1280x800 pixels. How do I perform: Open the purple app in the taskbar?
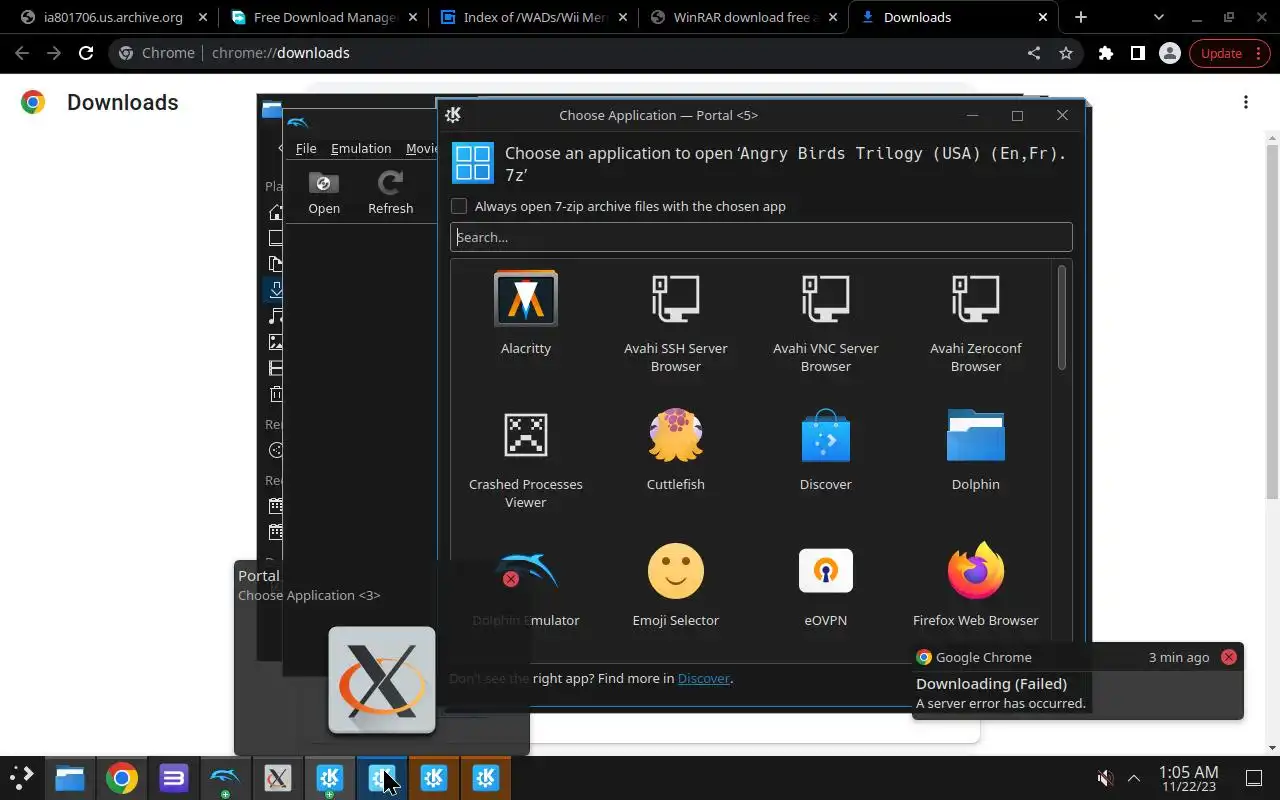pyautogui.click(x=174, y=778)
